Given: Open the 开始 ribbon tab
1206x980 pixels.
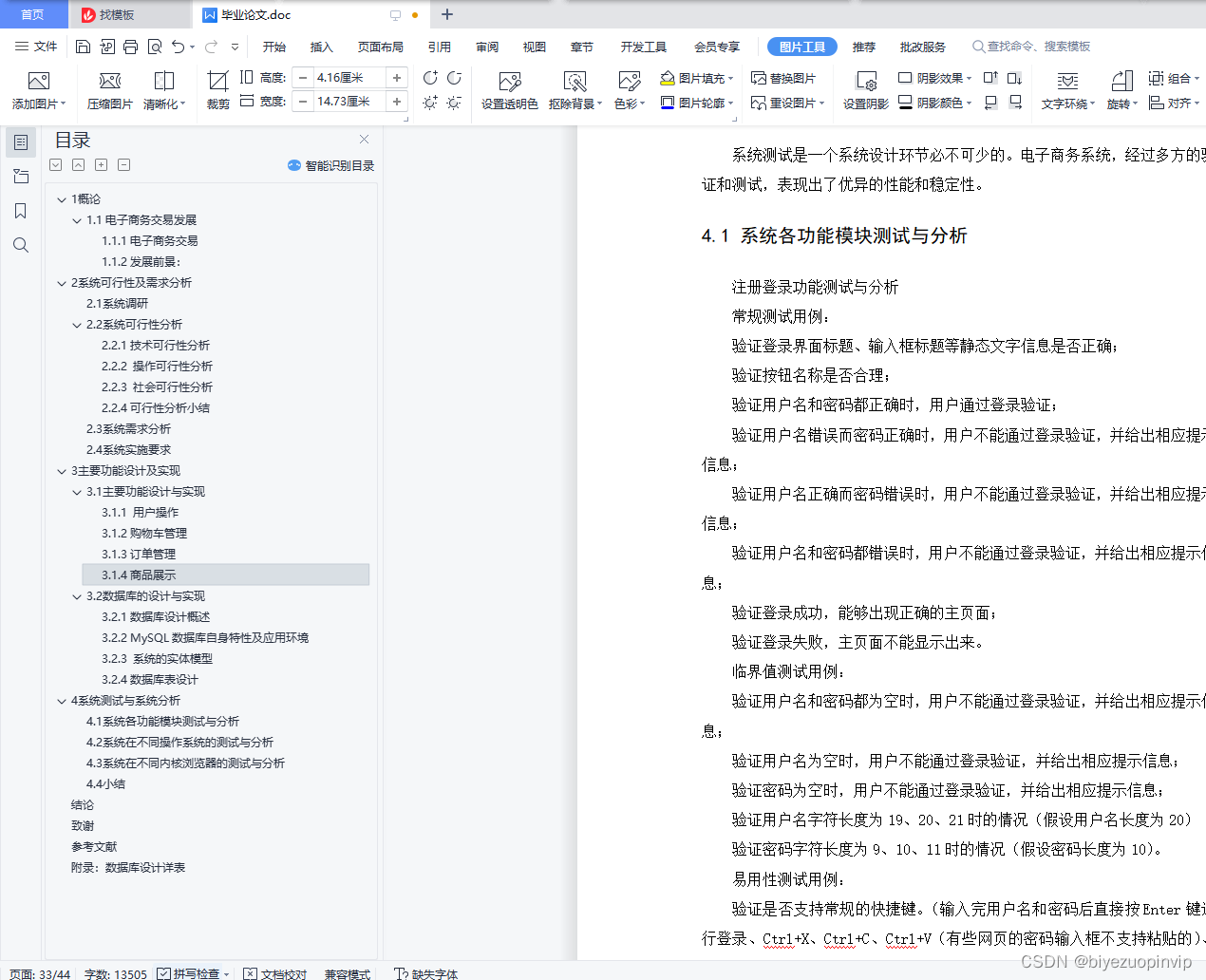Looking at the screenshot, I should click(274, 47).
